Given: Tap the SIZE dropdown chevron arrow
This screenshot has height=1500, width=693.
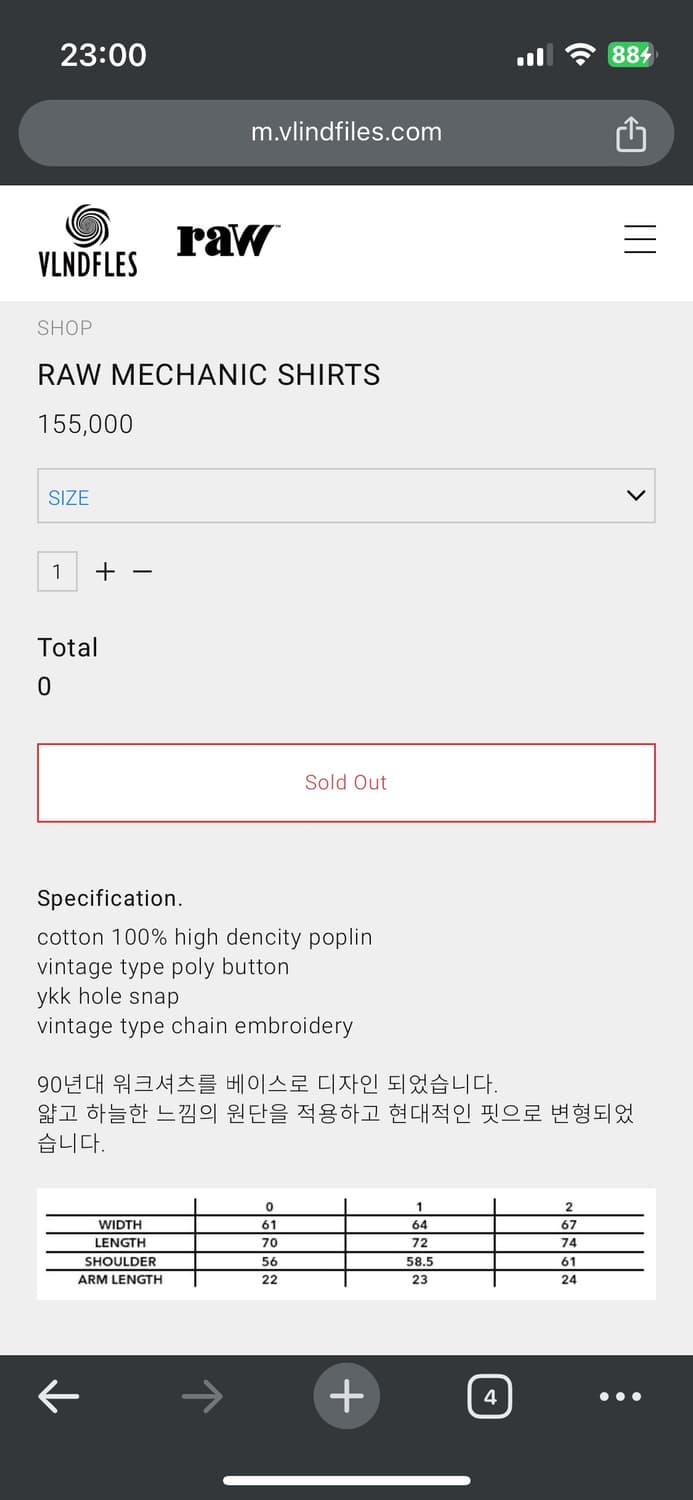Looking at the screenshot, I should [x=636, y=495].
